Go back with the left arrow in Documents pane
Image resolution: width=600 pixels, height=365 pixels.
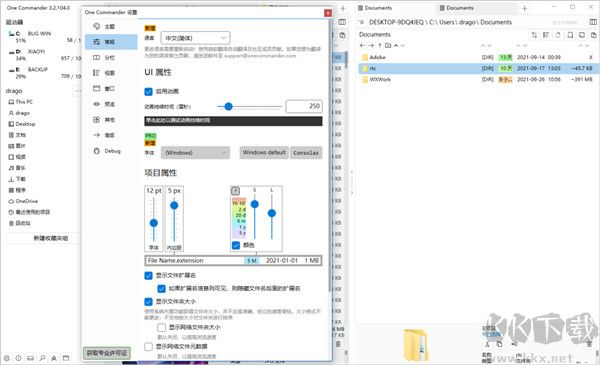click(362, 45)
